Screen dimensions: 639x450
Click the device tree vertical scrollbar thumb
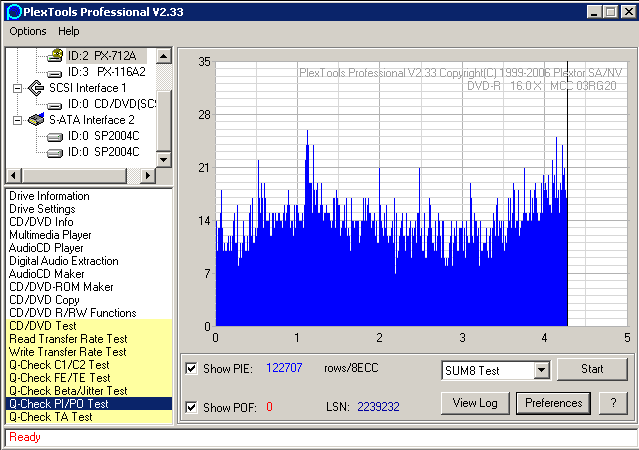click(164, 121)
